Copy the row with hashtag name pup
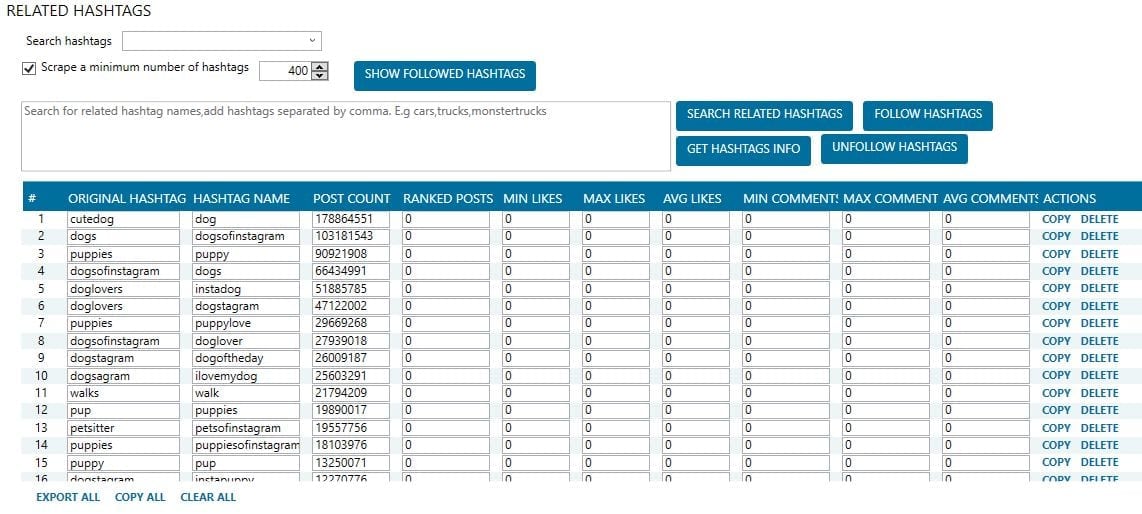Viewport: 1142px width, 514px height. [x=1056, y=462]
